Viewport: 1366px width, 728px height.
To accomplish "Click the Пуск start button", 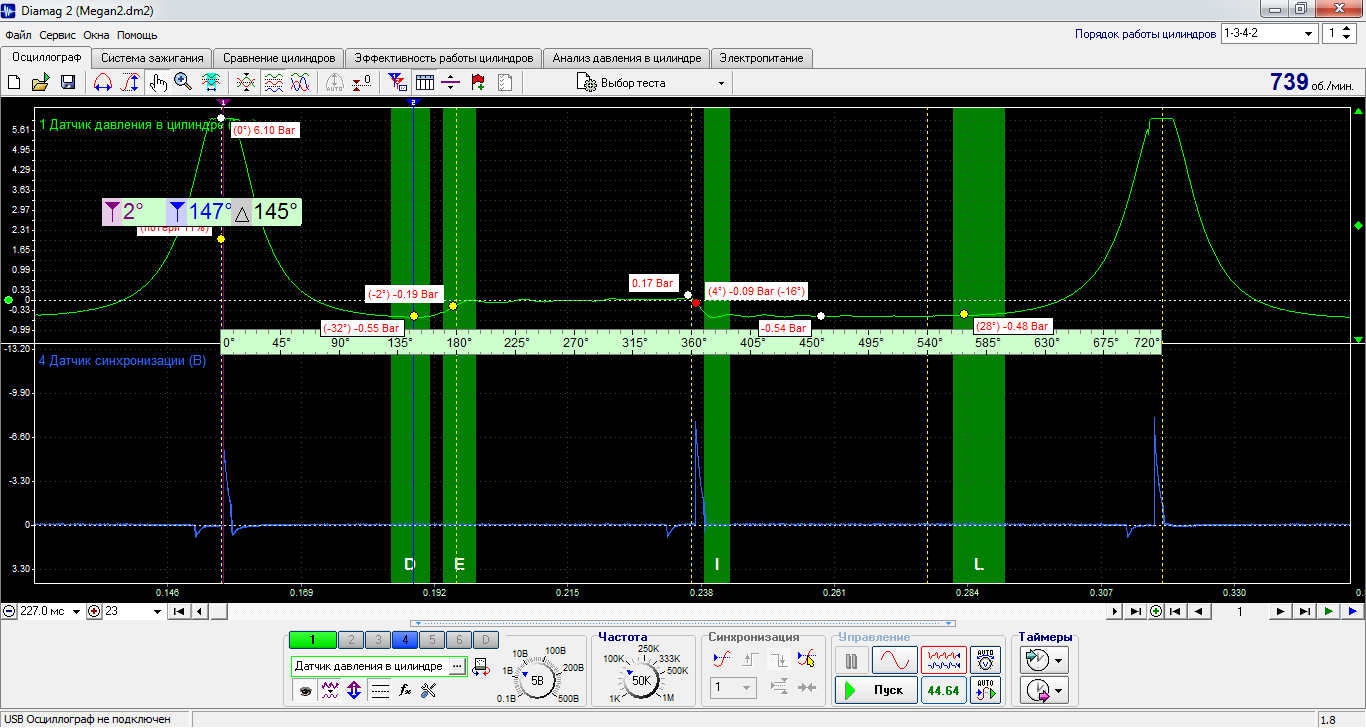I will [x=875, y=690].
